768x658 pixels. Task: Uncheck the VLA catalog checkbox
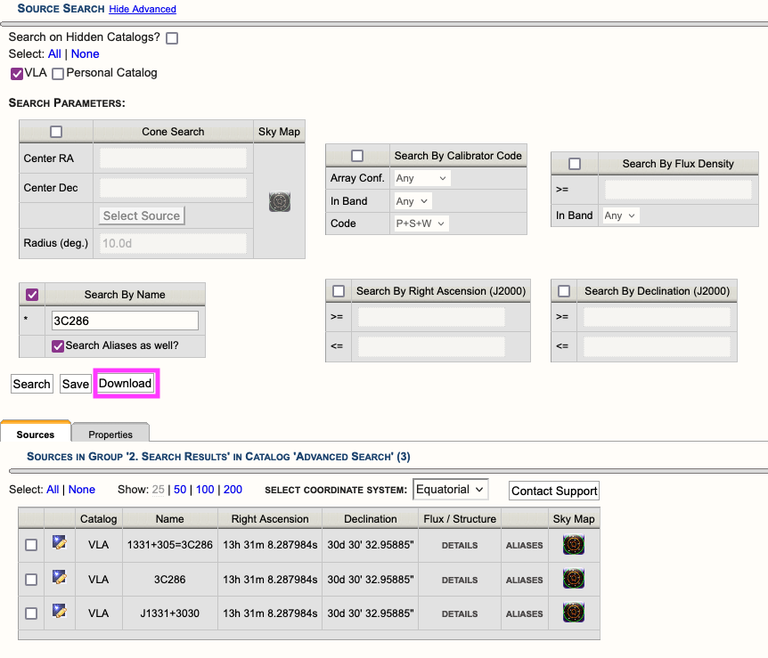pyautogui.click(x=17, y=73)
